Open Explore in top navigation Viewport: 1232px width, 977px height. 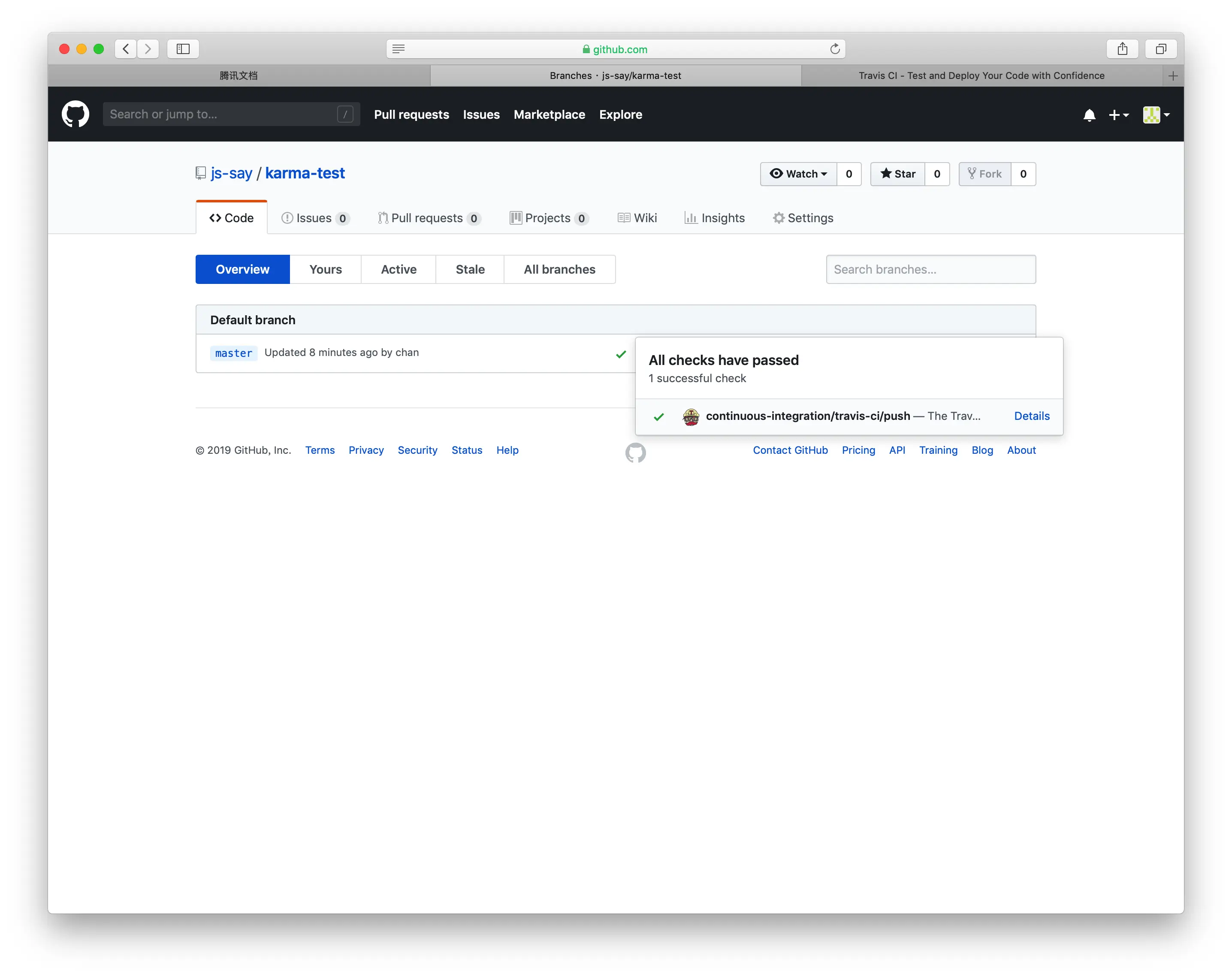tap(621, 115)
